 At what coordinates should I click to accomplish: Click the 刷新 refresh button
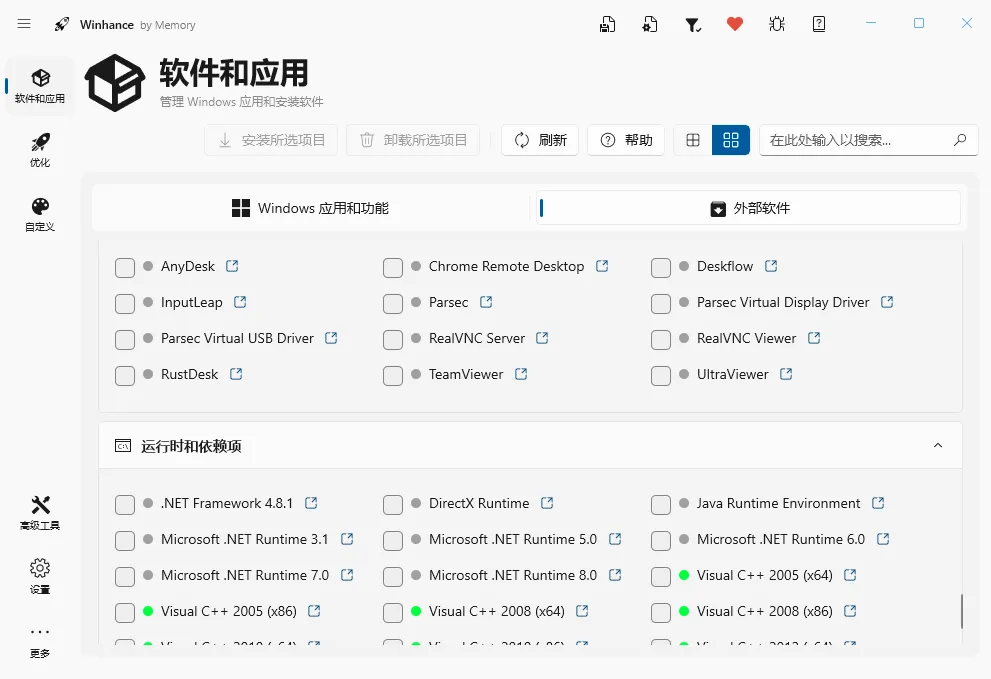pos(540,140)
